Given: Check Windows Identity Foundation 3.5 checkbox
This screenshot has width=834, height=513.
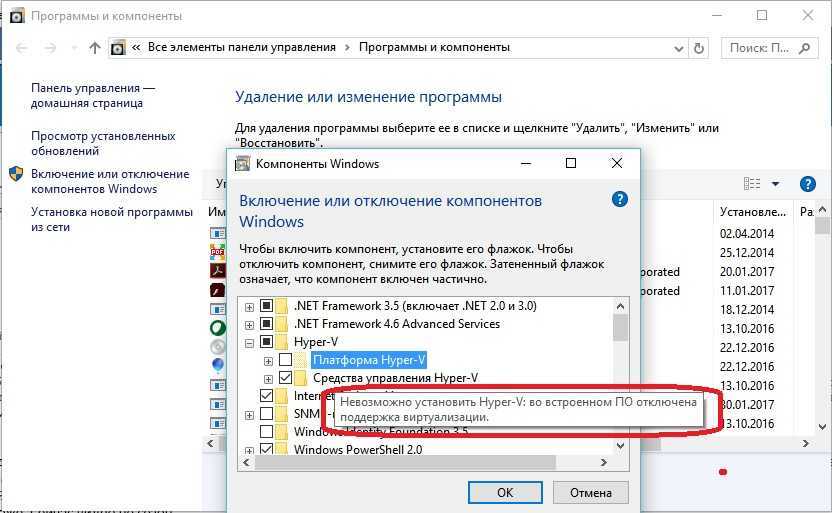Looking at the screenshot, I should [x=266, y=431].
